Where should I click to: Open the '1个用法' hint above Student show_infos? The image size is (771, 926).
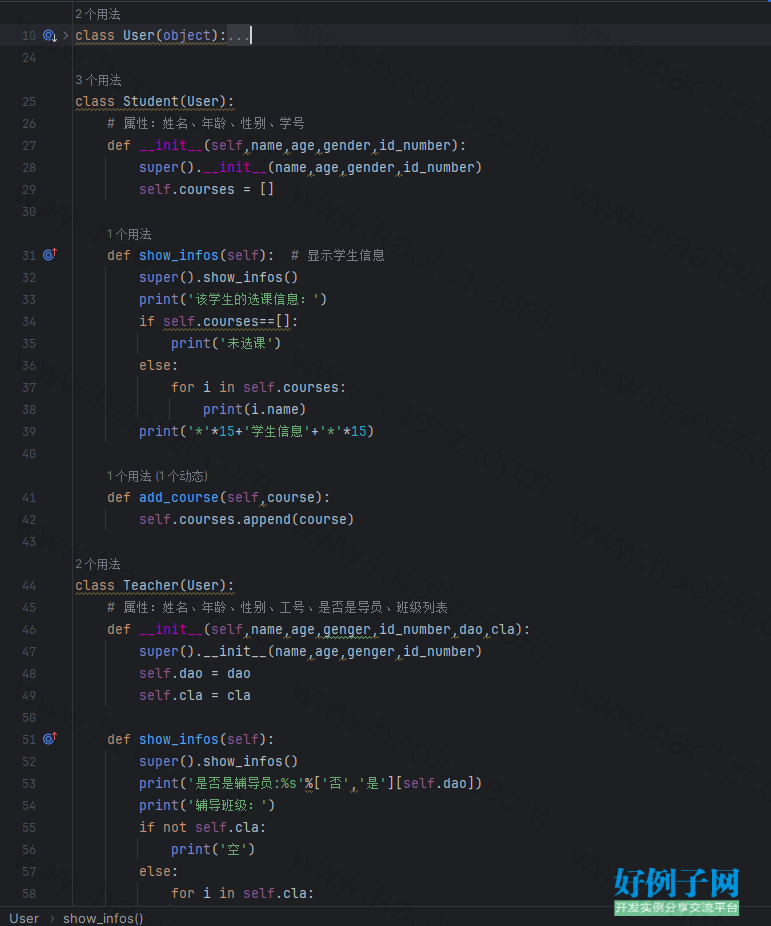(x=129, y=234)
